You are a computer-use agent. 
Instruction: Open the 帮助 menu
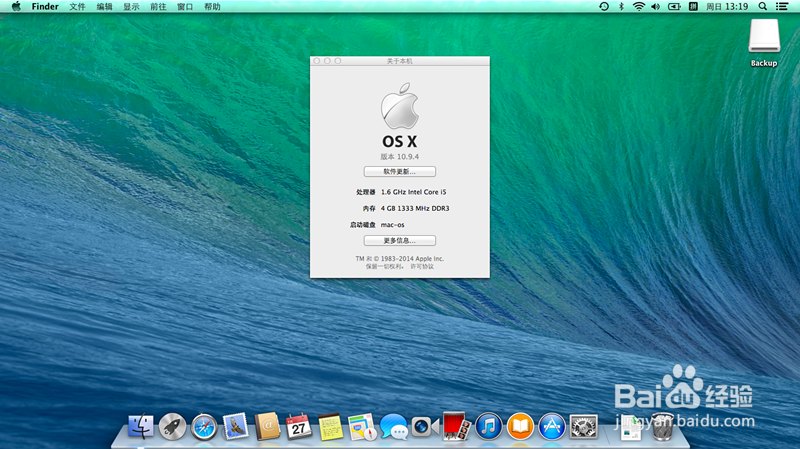(x=212, y=7)
